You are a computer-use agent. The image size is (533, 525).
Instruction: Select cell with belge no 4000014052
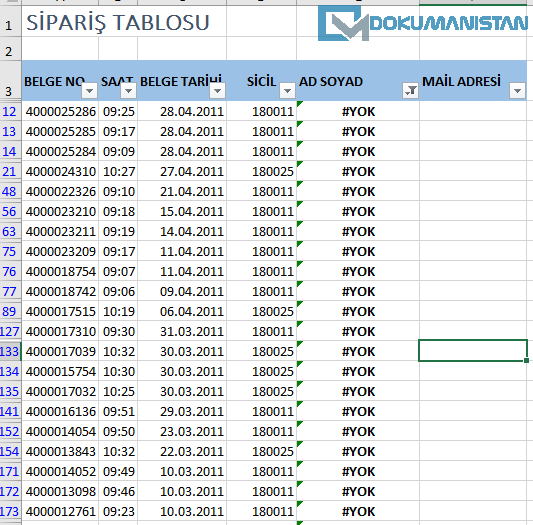(61, 471)
